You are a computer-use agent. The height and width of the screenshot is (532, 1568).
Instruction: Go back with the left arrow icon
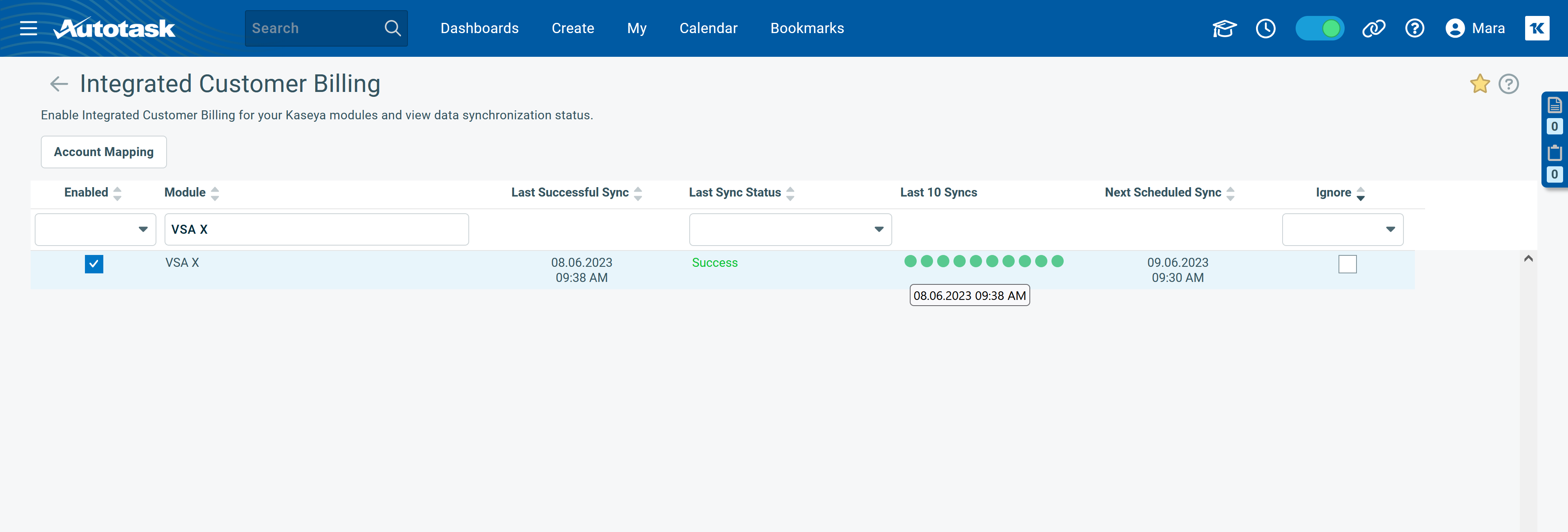coord(58,83)
